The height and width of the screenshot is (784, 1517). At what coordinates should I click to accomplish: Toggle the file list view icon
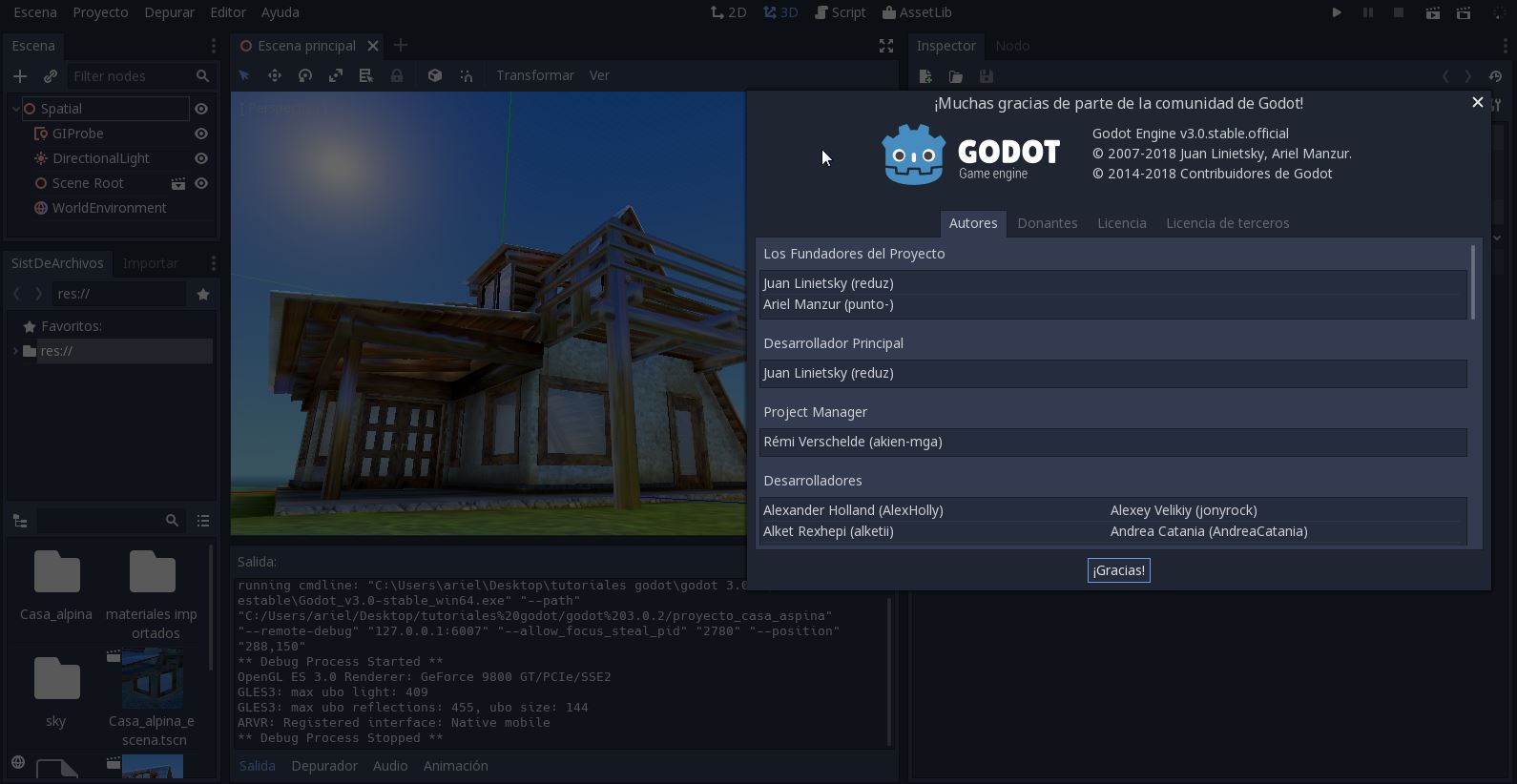(203, 521)
